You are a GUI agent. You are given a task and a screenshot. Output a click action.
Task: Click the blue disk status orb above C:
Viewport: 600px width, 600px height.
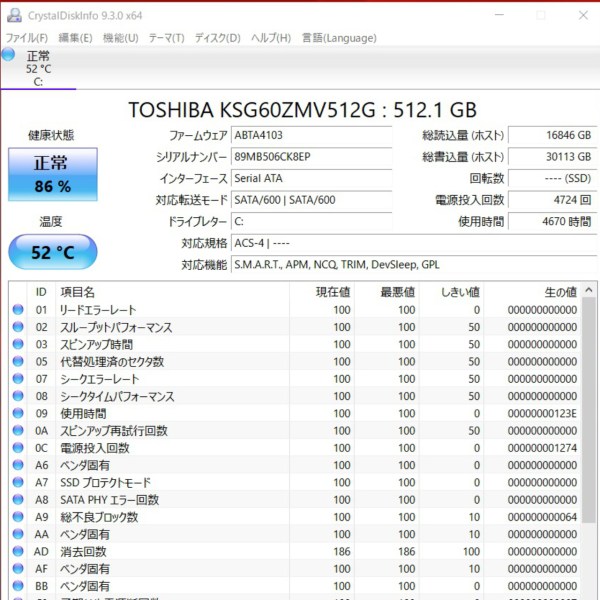coord(8,54)
